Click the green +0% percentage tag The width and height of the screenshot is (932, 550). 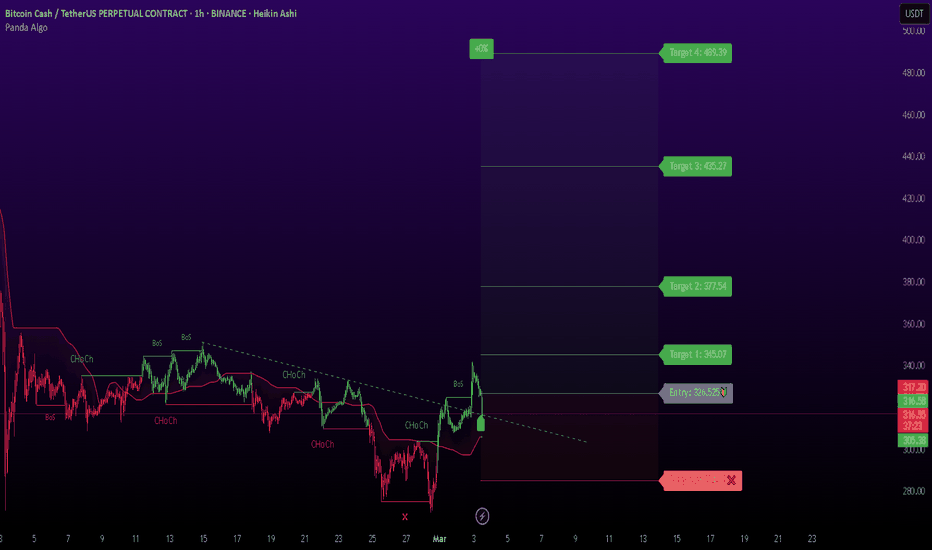tap(481, 49)
